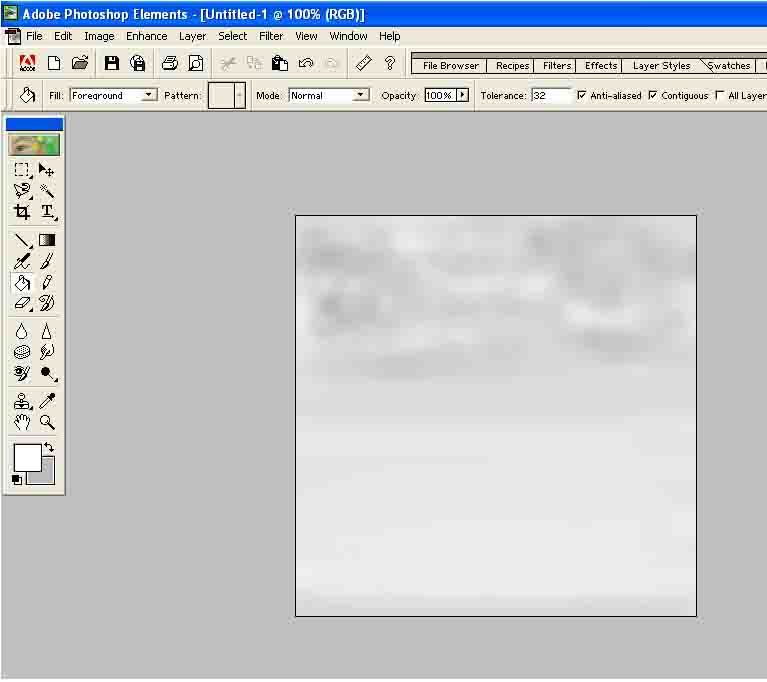Uncheck the Contiguous option
Screen dimensions: 767x682
coord(653,96)
